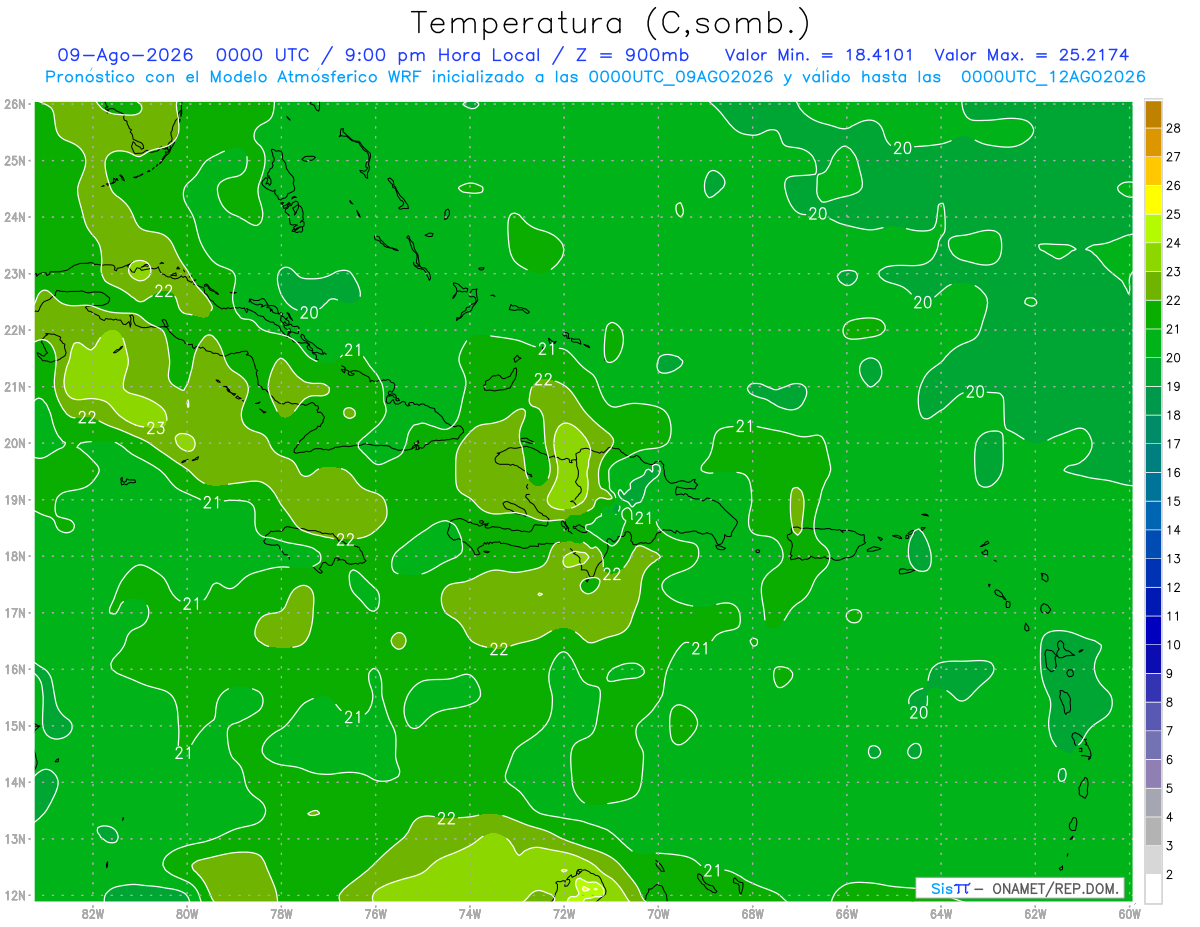This screenshot has width=1200, height=927.
Task: Click the "66W" longitude axis label
Action: click(846, 913)
